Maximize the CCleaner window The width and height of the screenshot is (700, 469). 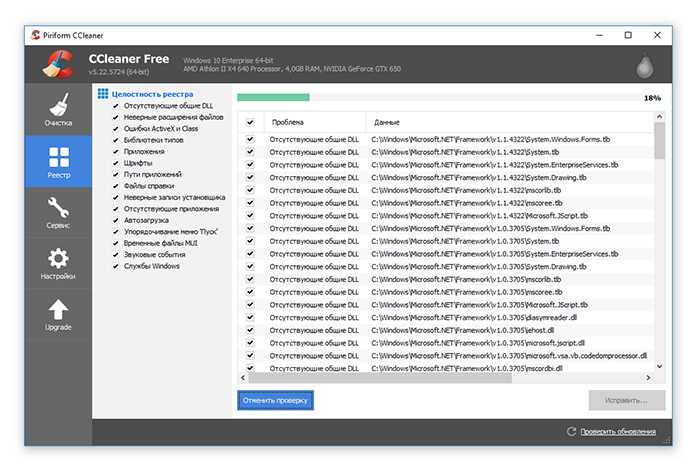coord(628,35)
